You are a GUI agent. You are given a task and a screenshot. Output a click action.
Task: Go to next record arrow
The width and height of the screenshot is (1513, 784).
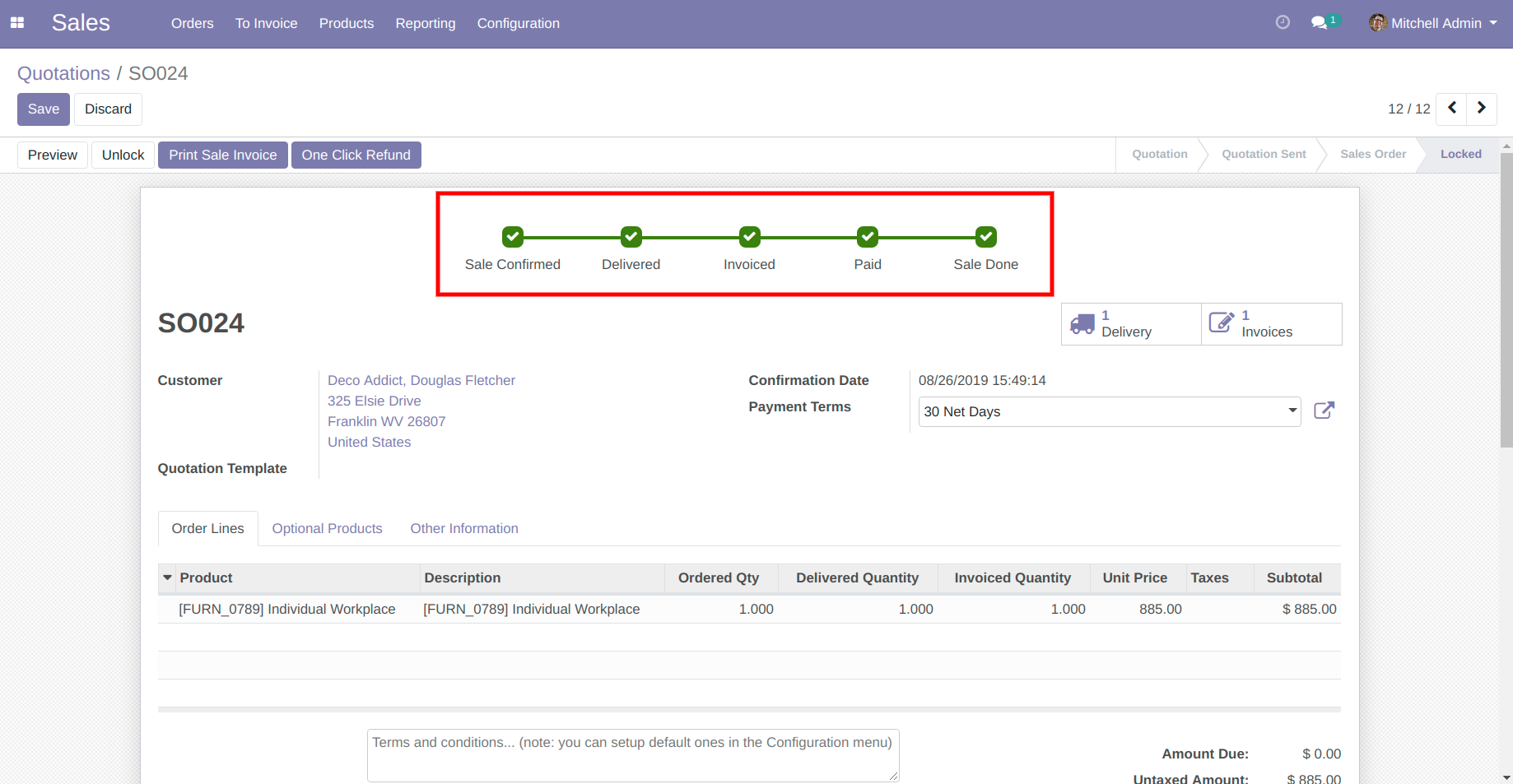point(1482,109)
